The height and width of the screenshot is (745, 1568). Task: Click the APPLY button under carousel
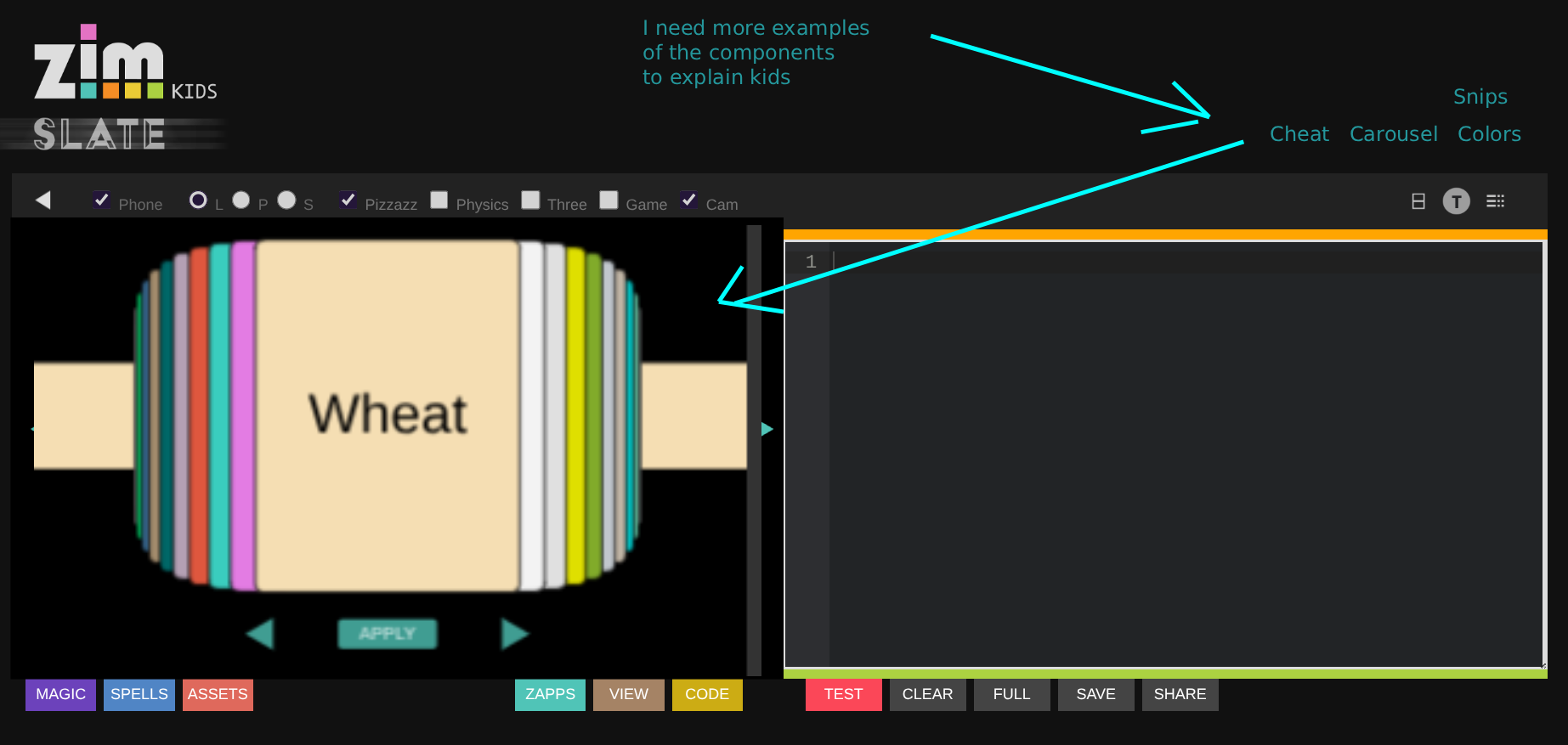click(388, 634)
